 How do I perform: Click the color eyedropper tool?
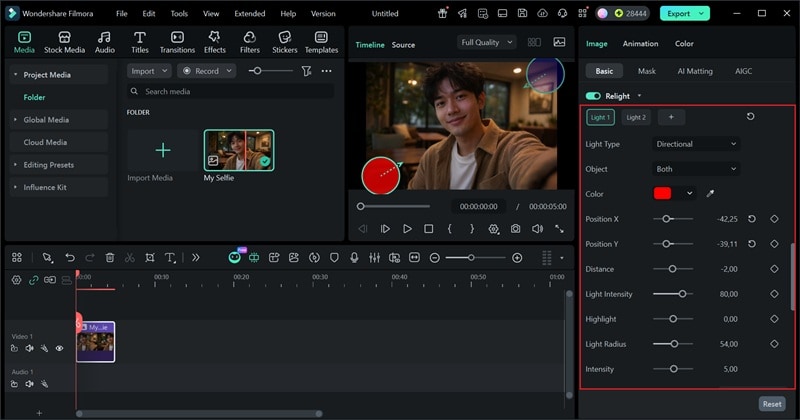(x=710, y=194)
